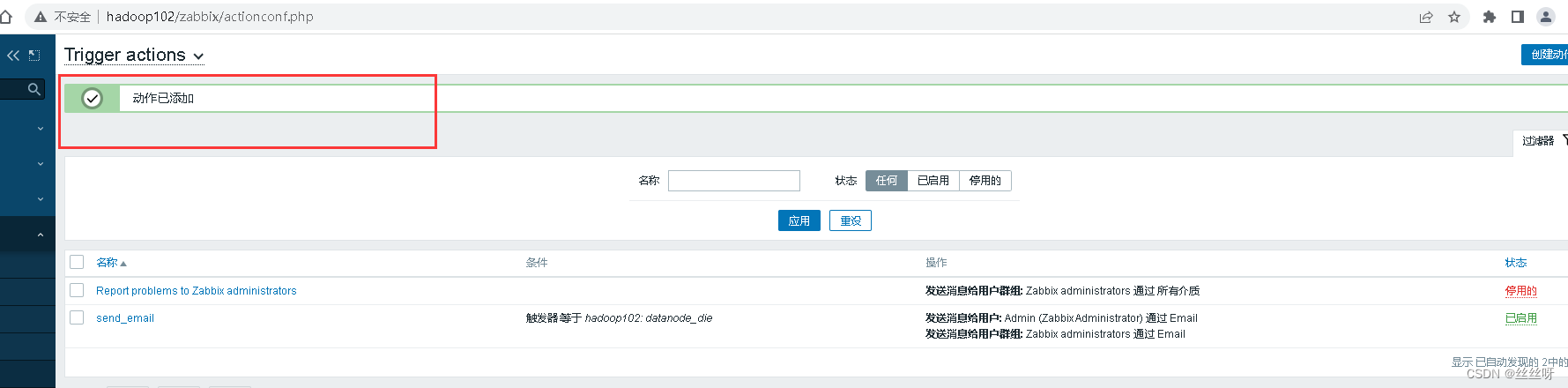This screenshot has height=388, width=1568.
Task: Expand the third collapsed sidebar menu section
Action: 41,199
